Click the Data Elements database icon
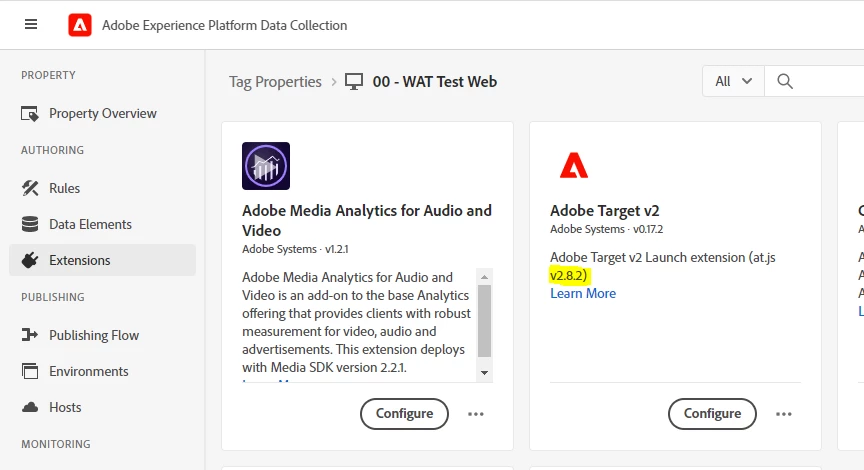The height and width of the screenshot is (470, 864). pyautogui.click(x=30, y=224)
